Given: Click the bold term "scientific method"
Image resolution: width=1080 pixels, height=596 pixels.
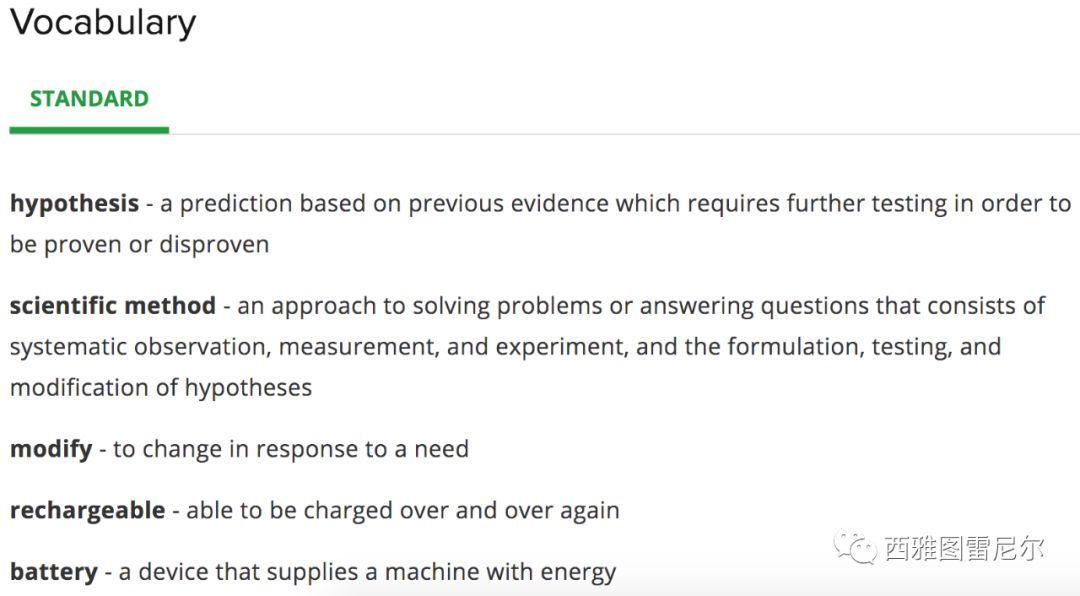Looking at the screenshot, I should point(112,306).
